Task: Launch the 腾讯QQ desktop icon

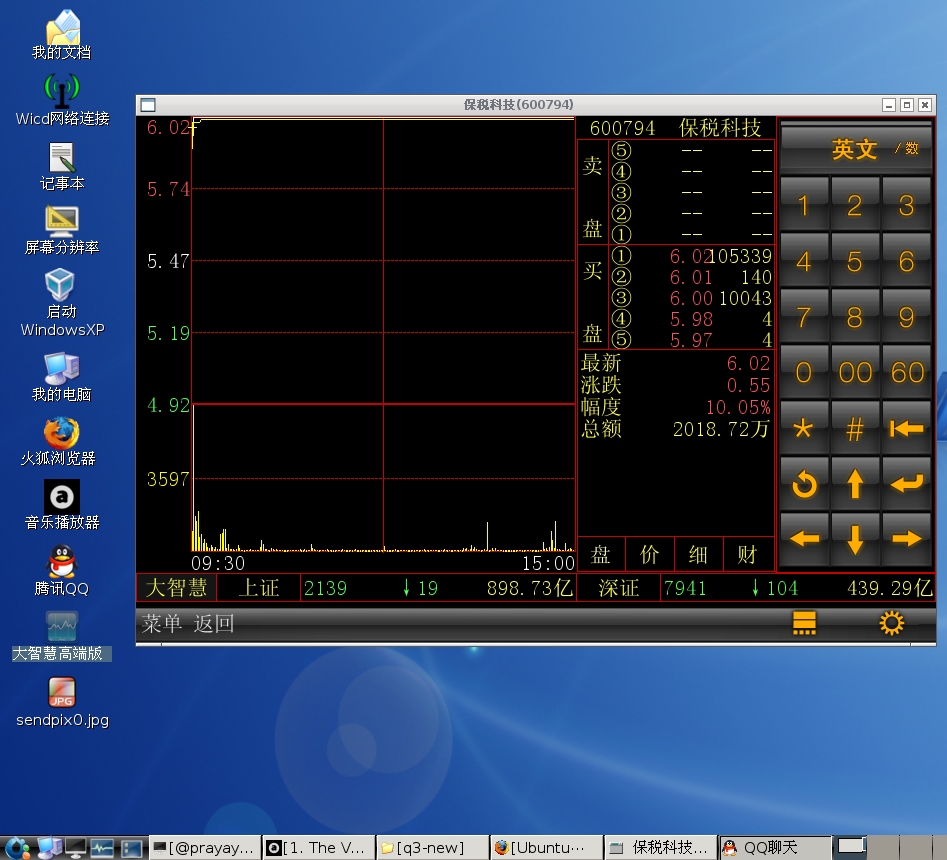Action: (x=62, y=571)
